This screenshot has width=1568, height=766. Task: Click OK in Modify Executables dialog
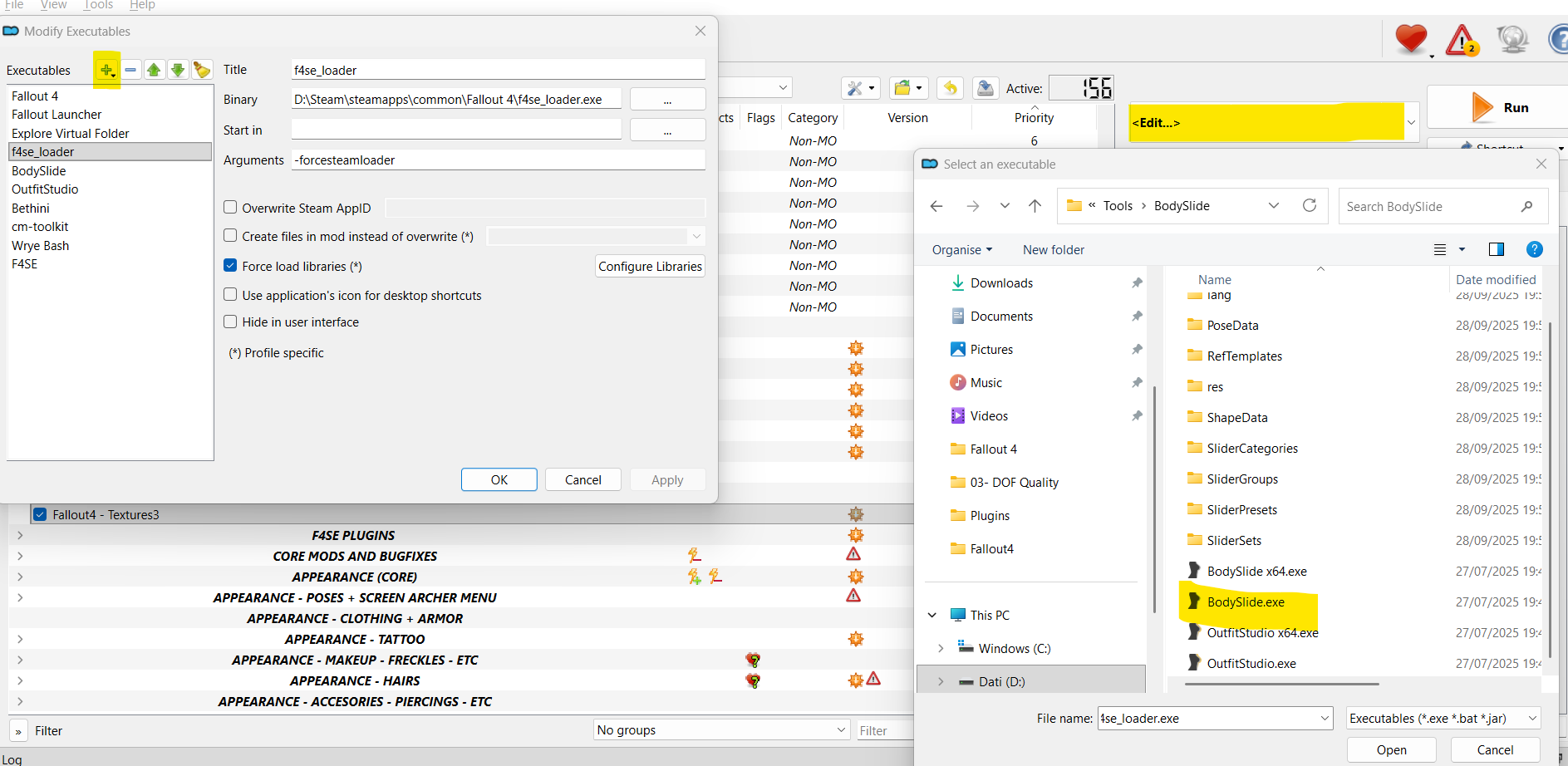tap(499, 479)
